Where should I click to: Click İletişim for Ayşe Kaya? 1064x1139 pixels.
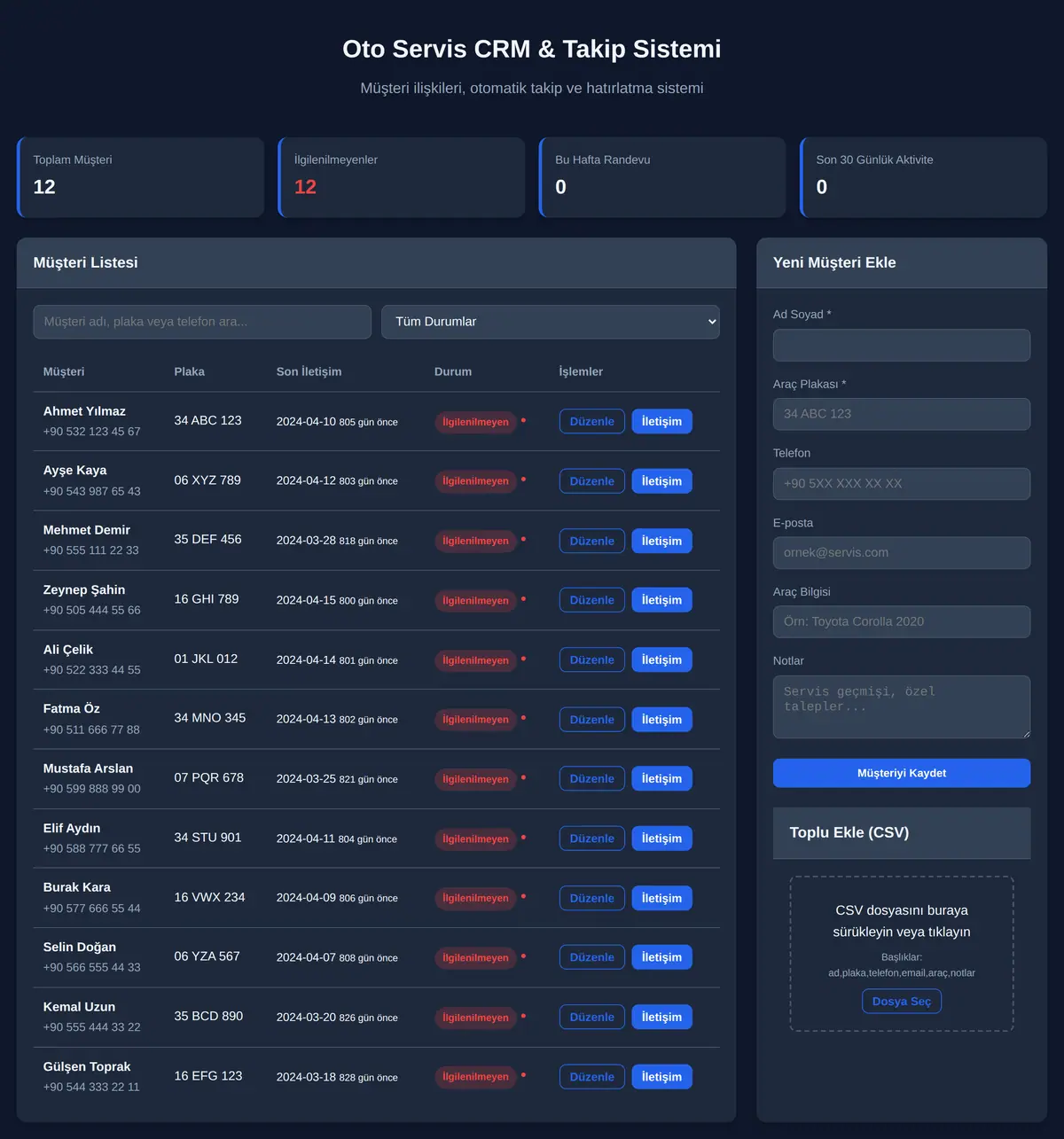pyautogui.click(x=661, y=481)
